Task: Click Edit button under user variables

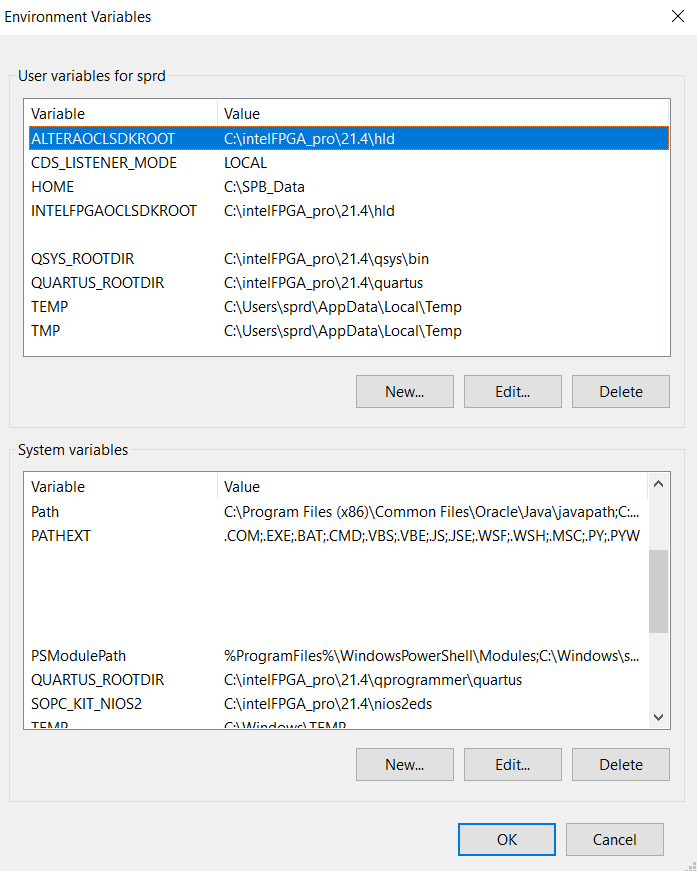Action: (512, 391)
